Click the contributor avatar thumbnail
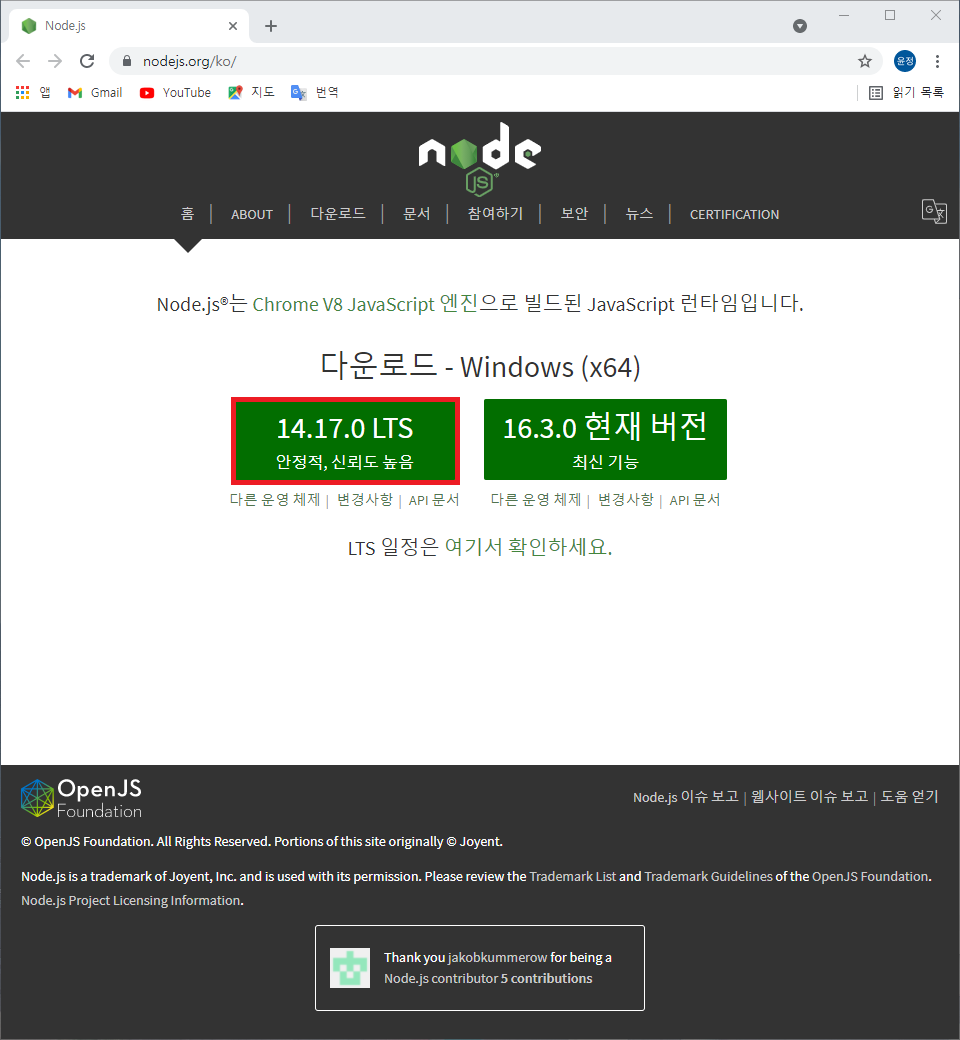The image size is (960, 1040). point(350,968)
